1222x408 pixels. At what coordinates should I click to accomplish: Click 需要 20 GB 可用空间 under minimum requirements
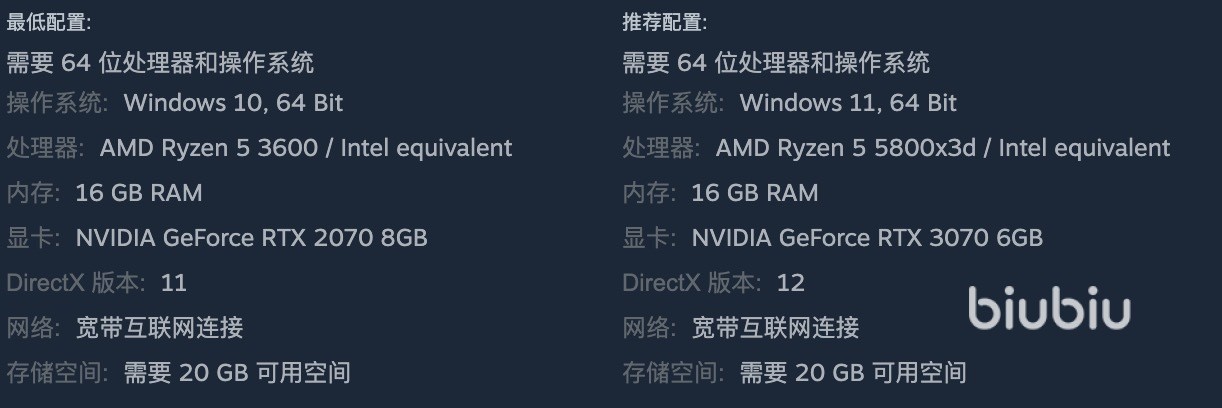[x=237, y=373]
